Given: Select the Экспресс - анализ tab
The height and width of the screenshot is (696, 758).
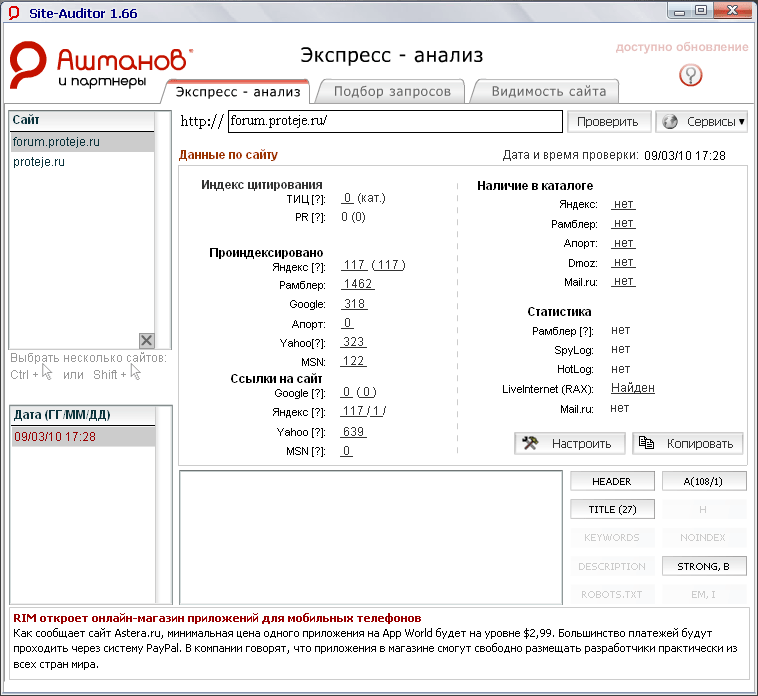Looking at the screenshot, I should 238,91.
